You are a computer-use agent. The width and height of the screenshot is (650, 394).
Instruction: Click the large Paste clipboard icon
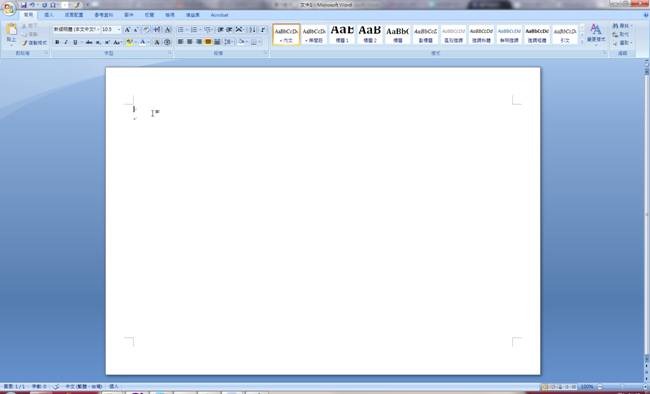coord(11,30)
